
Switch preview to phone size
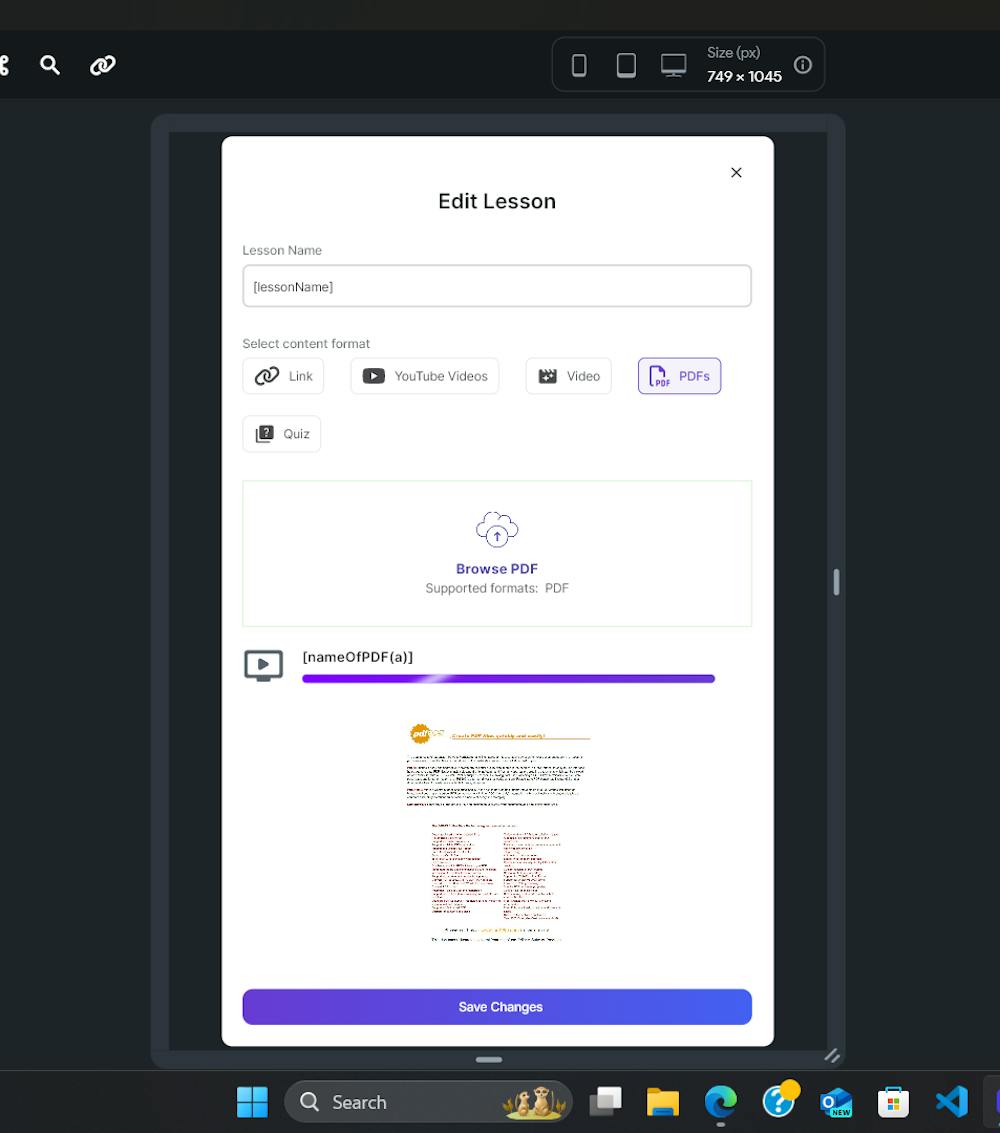(579, 65)
